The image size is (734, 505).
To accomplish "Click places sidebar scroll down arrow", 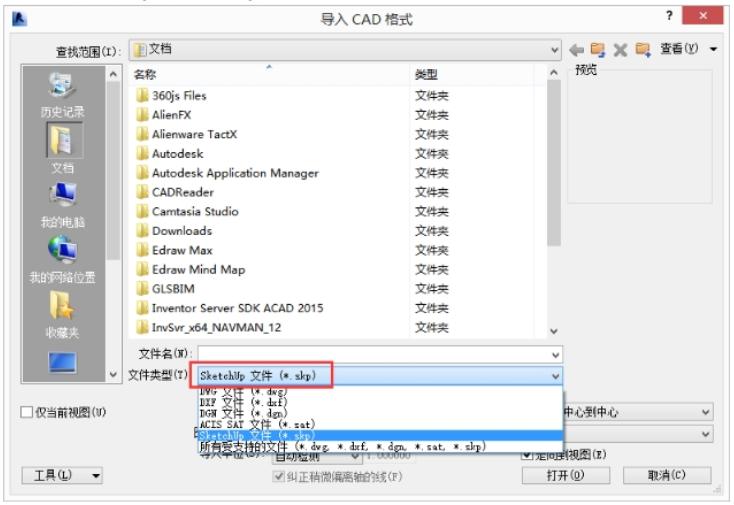I will click(113, 374).
